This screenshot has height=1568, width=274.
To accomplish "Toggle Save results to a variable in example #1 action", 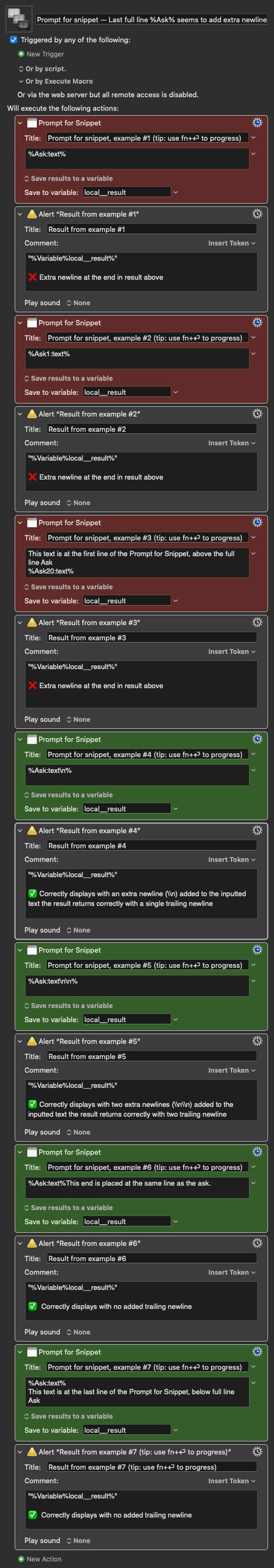I will (68, 178).
